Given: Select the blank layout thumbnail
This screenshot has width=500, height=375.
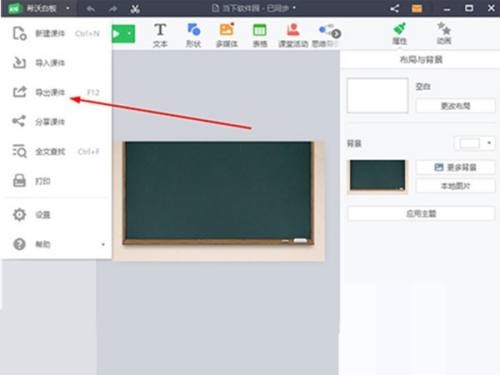Looking at the screenshot, I should point(377,96).
